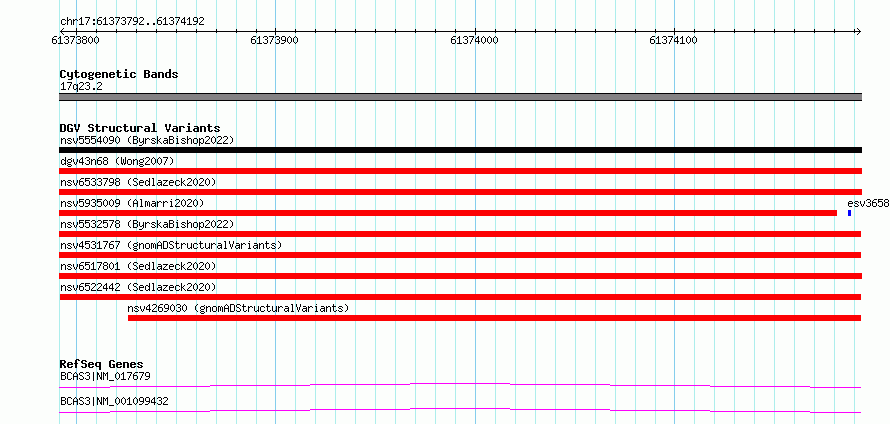Click the 61374100 ruler tick label
This screenshot has height=424, width=890.
click(x=673, y=40)
